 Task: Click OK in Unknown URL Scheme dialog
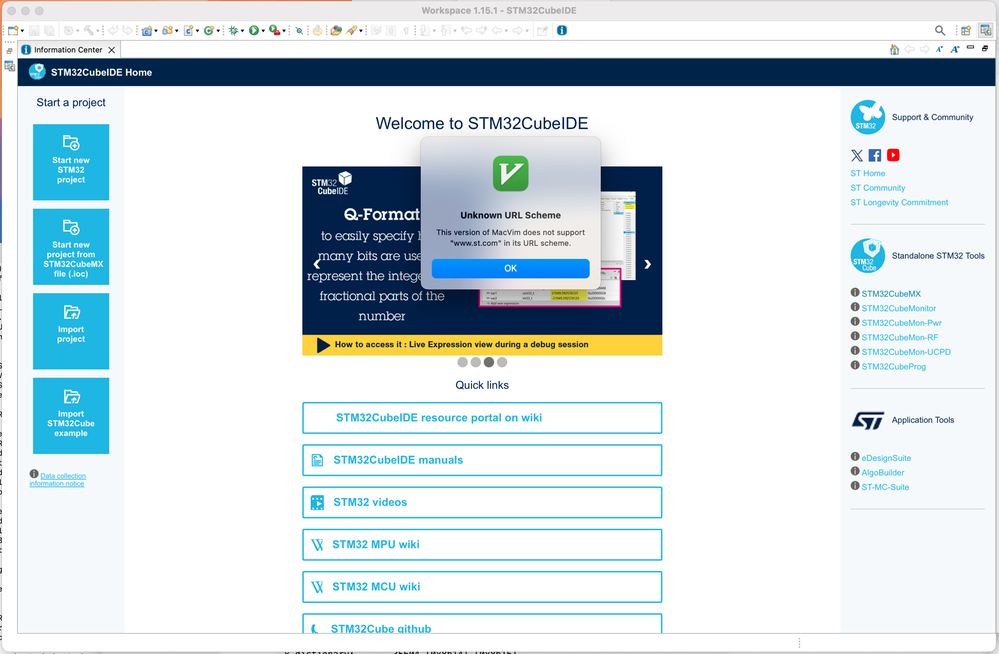click(x=510, y=268)
